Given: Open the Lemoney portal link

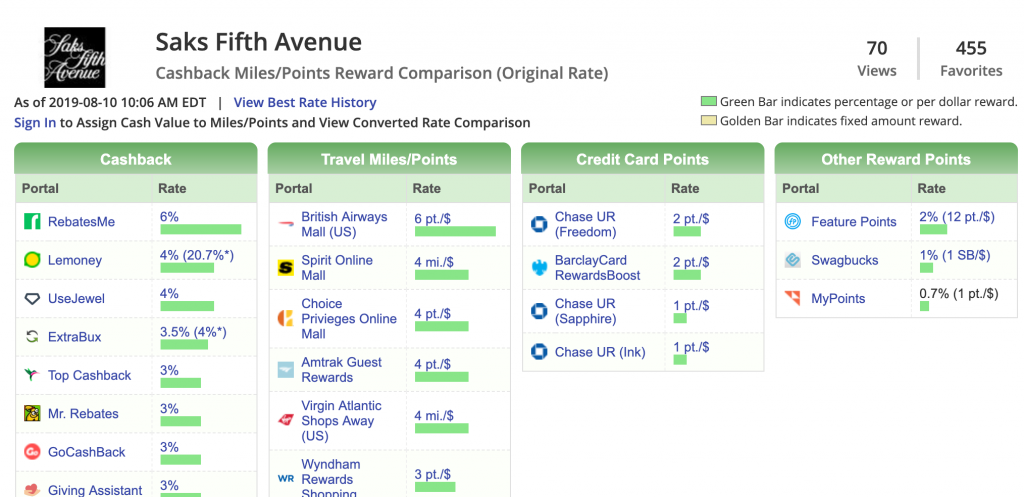Looking at the screenshot, I should [74, 260].
